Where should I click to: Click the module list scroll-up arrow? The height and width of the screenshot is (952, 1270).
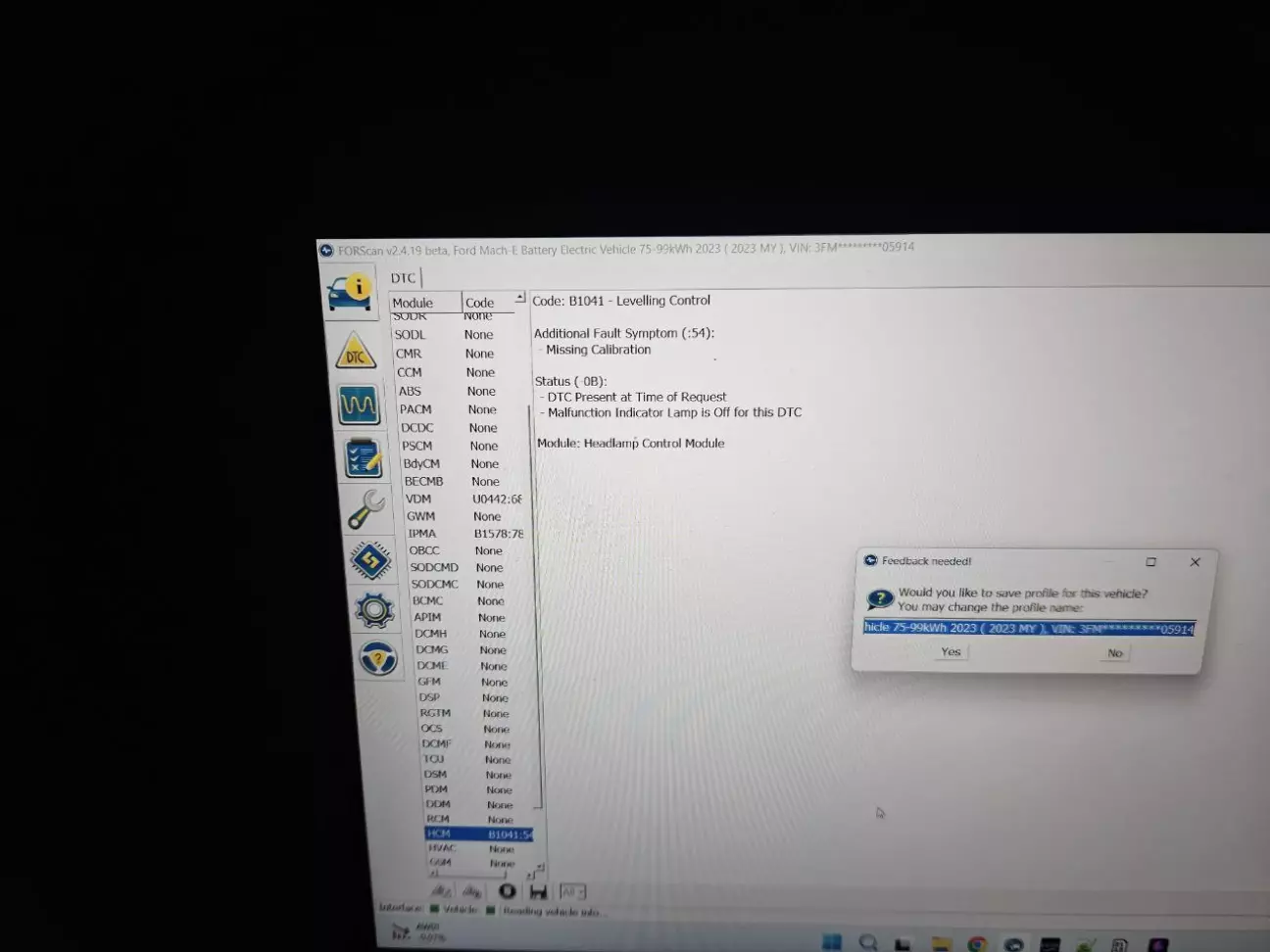520,298
